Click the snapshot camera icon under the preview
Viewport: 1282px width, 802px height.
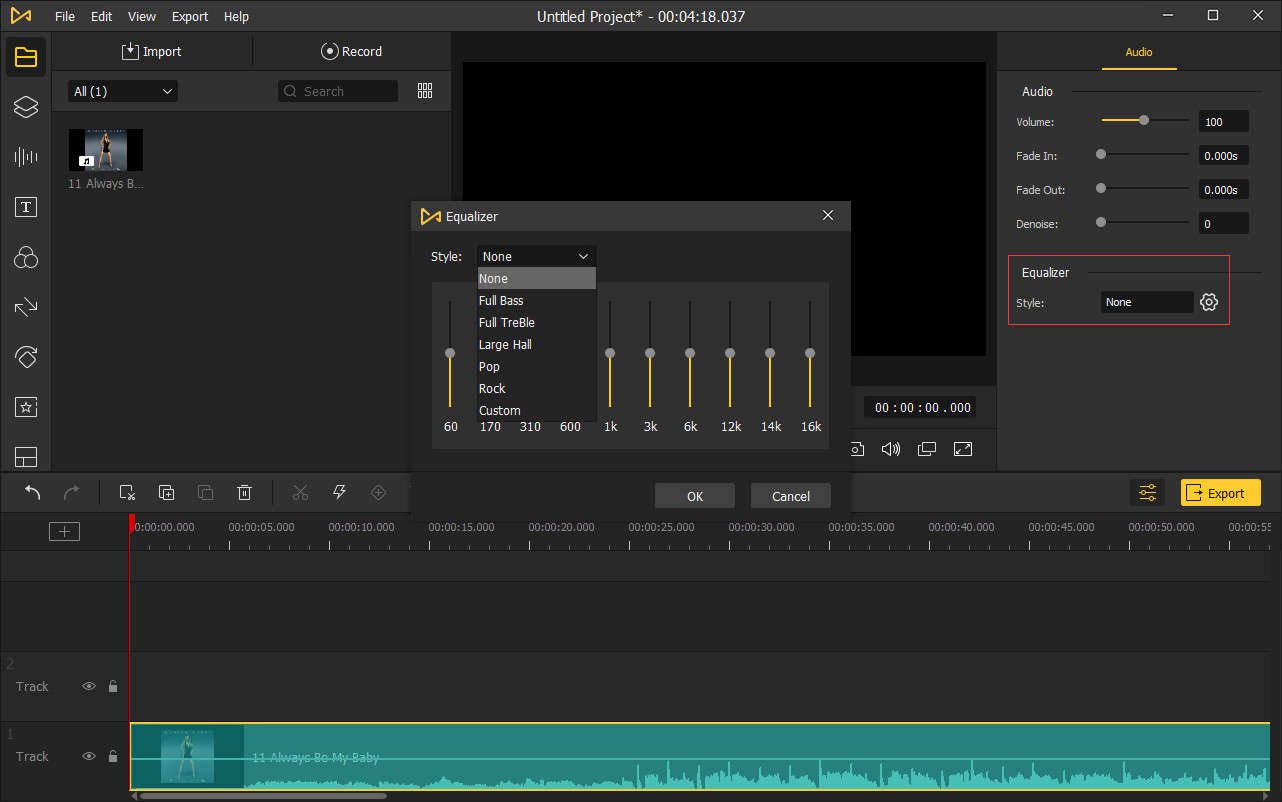(x=857, y=449)
